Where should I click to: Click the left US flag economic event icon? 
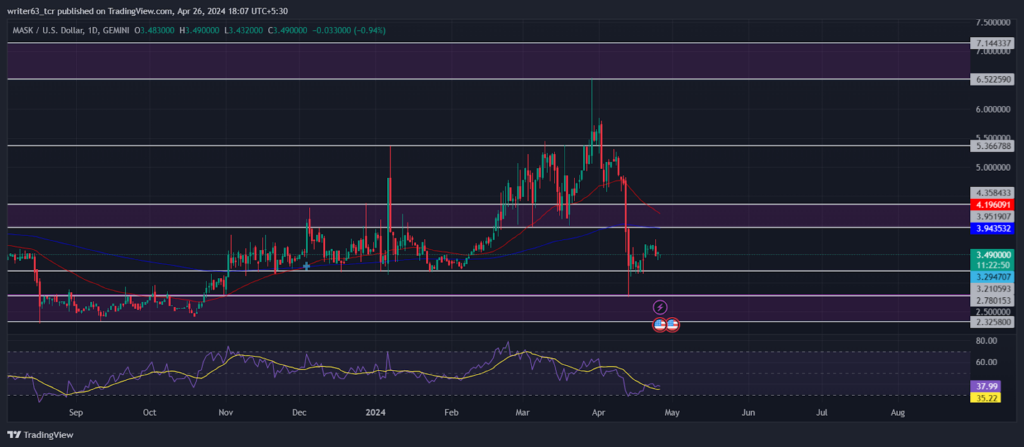coord(660,324)
